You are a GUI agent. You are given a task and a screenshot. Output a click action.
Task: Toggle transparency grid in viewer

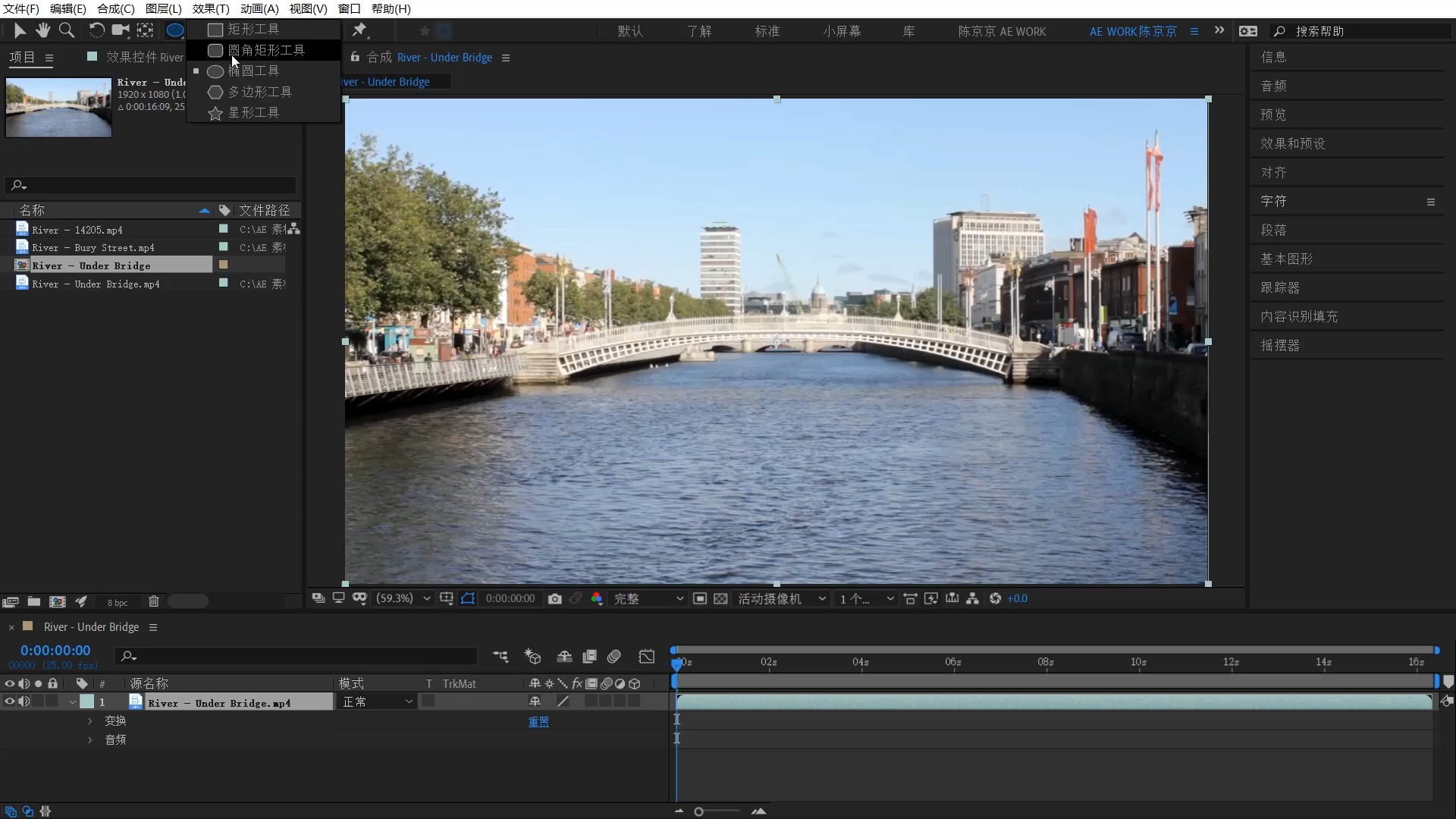tap(720, 599)
